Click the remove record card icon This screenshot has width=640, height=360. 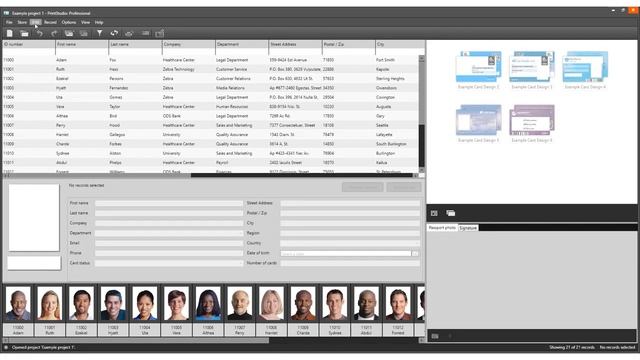coord(84,33)
